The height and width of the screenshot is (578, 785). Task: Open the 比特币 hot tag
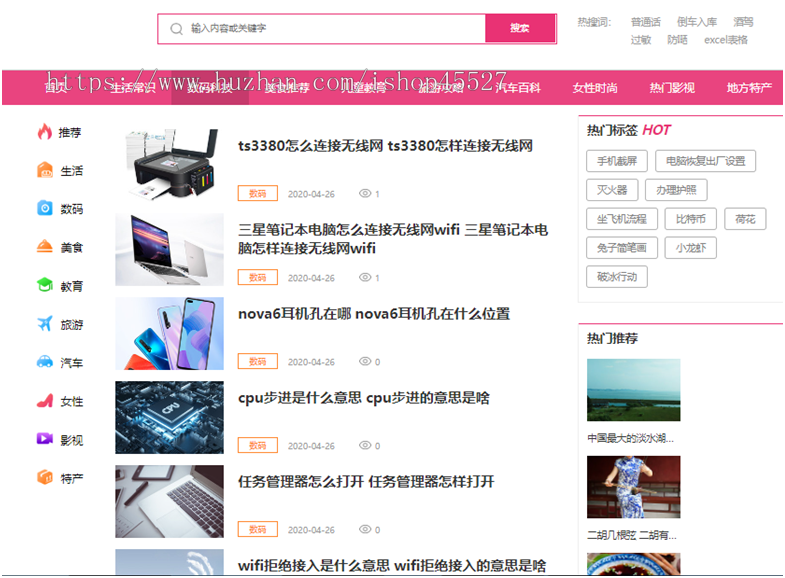pos(691,219)
